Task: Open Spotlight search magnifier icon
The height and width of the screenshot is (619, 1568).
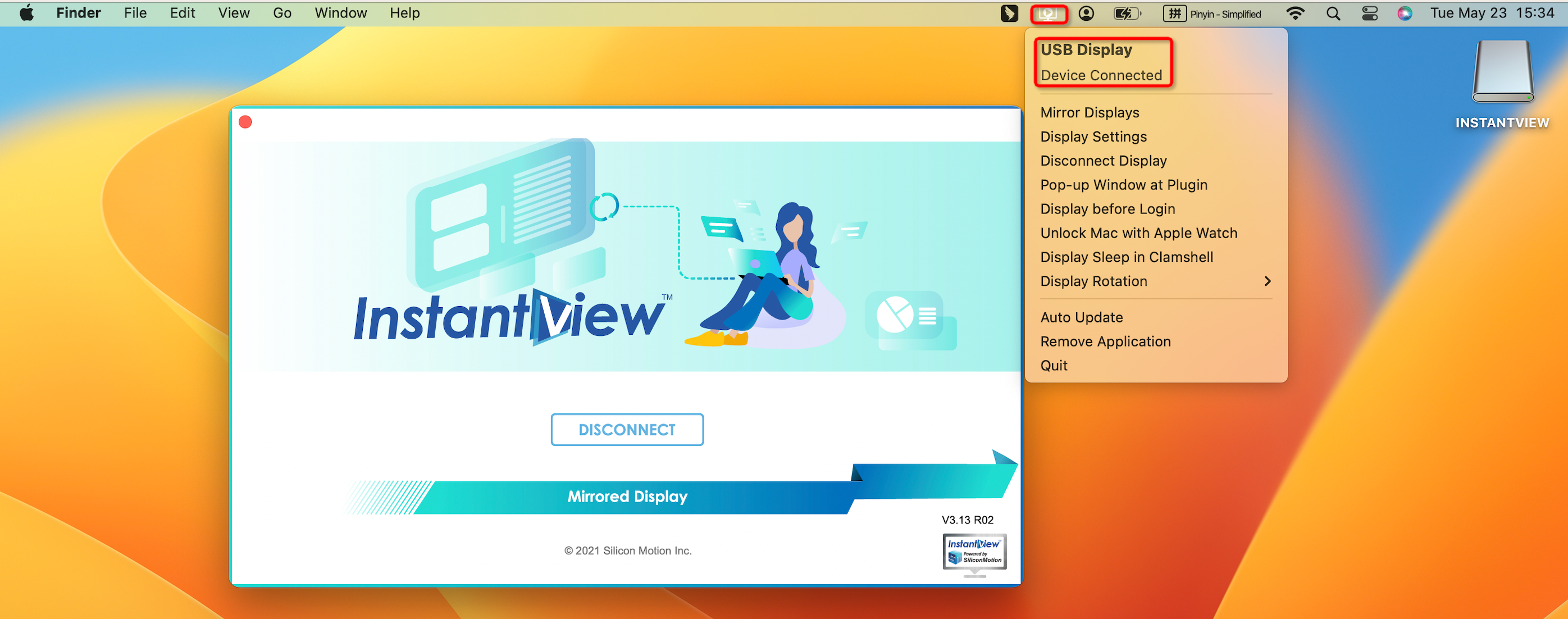Action: pos(1333,13)
